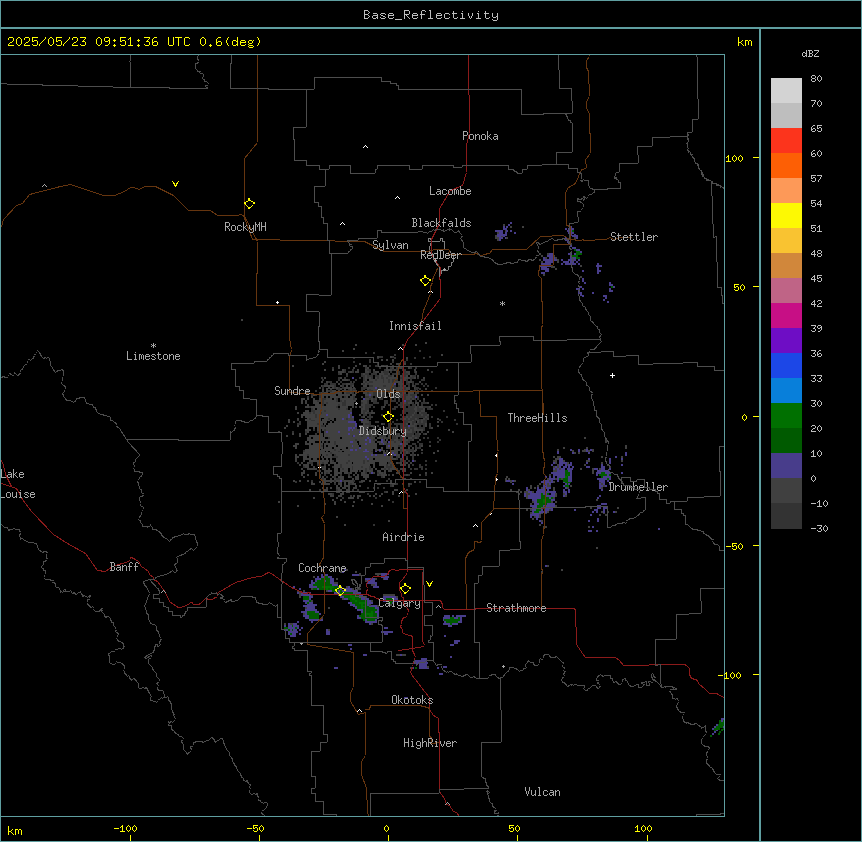
Task: Click the white asterisk above Limestone label
Action: click(x=153, y=345)
